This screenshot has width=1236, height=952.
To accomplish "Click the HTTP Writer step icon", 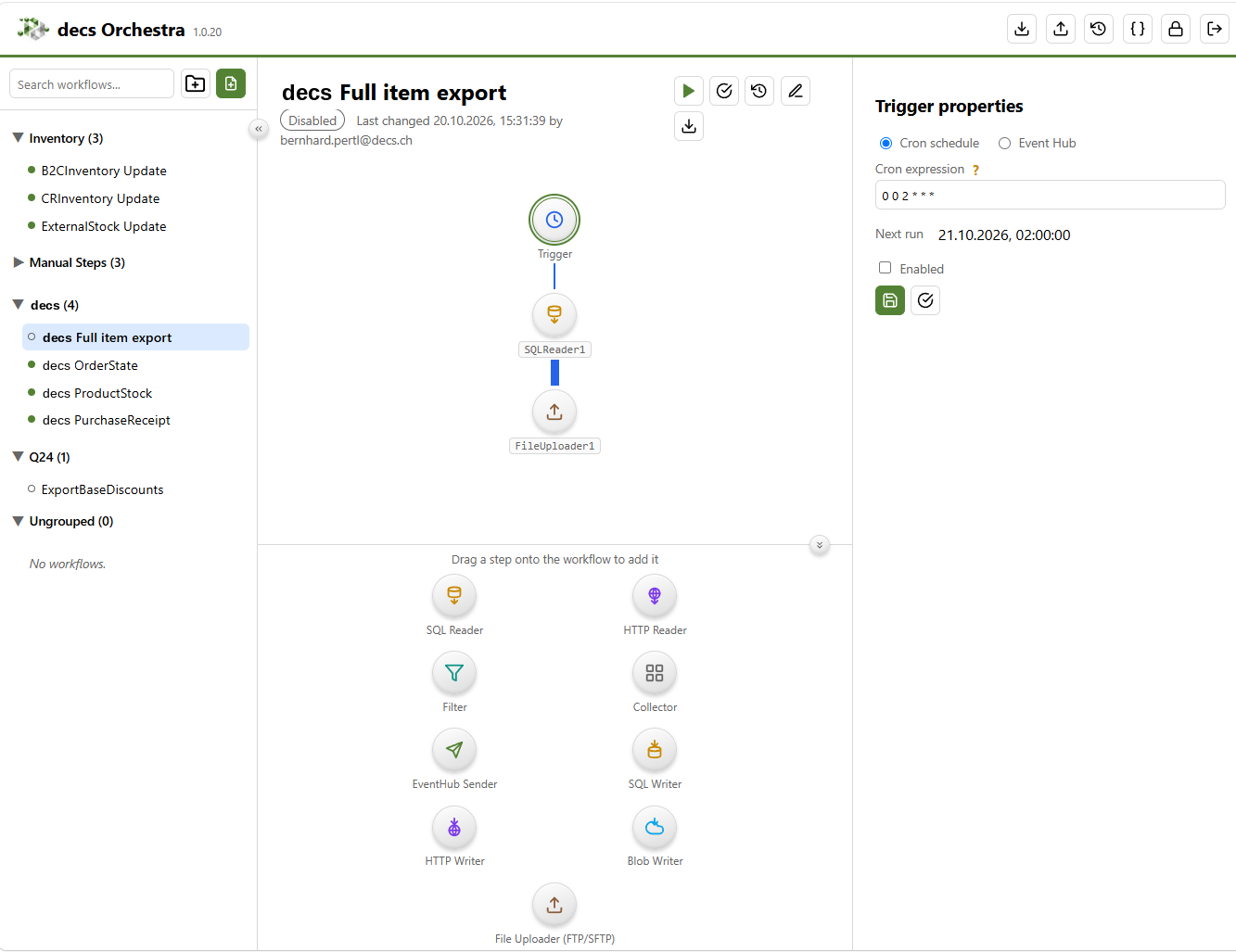I will [454, 827].
